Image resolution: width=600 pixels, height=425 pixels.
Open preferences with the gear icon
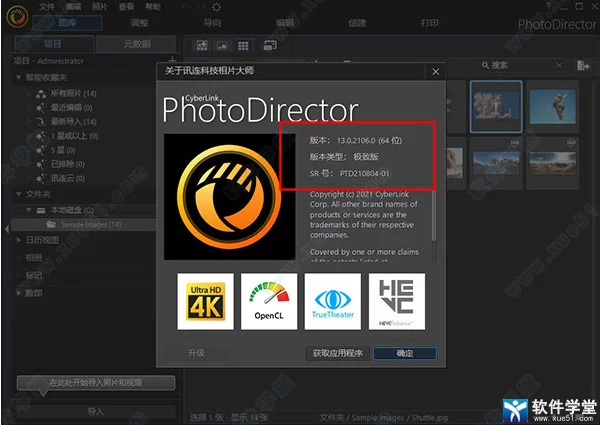point(216,7)
